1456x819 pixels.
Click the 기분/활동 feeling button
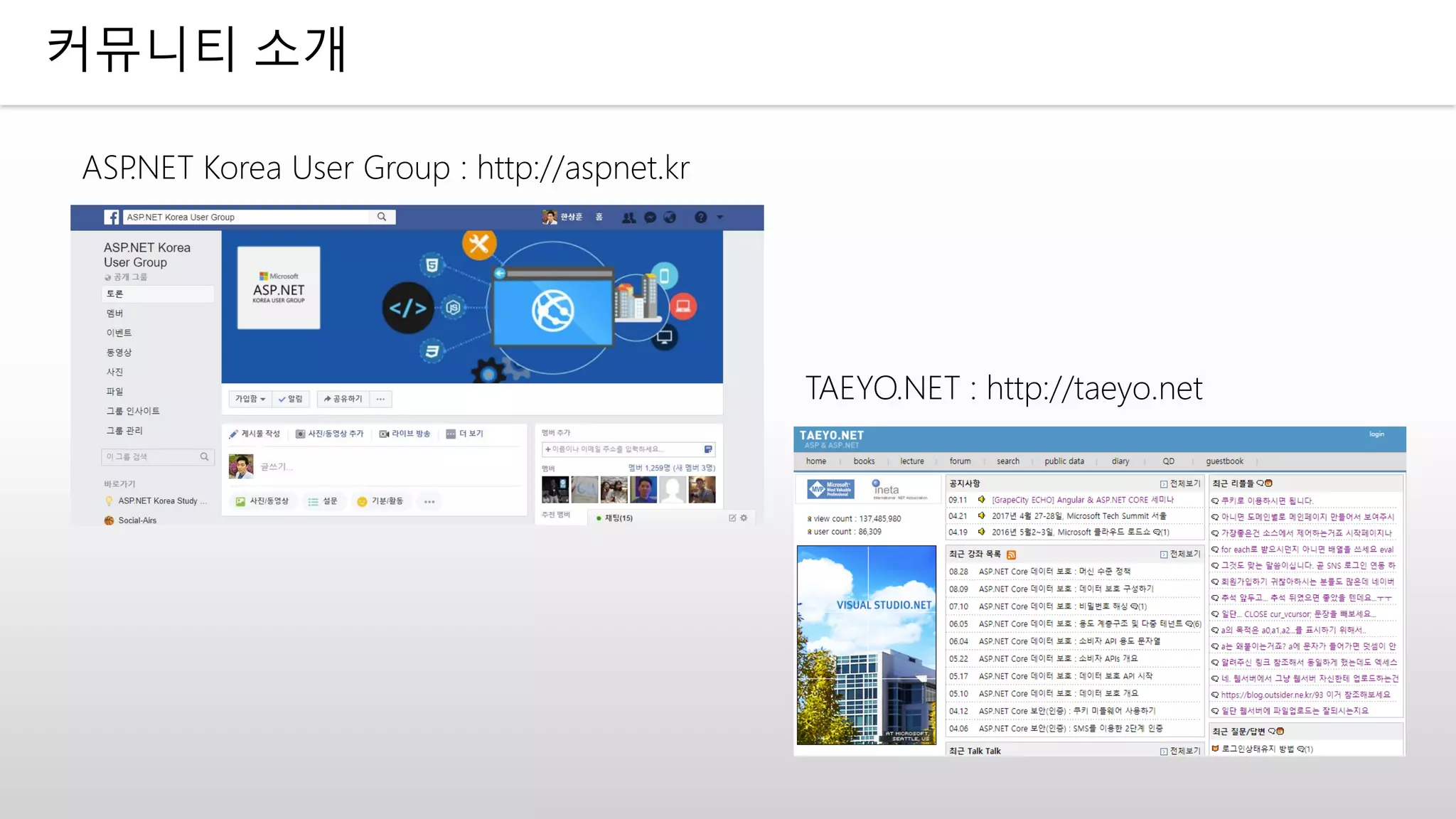pyautogui.click(x=380, y=501)
